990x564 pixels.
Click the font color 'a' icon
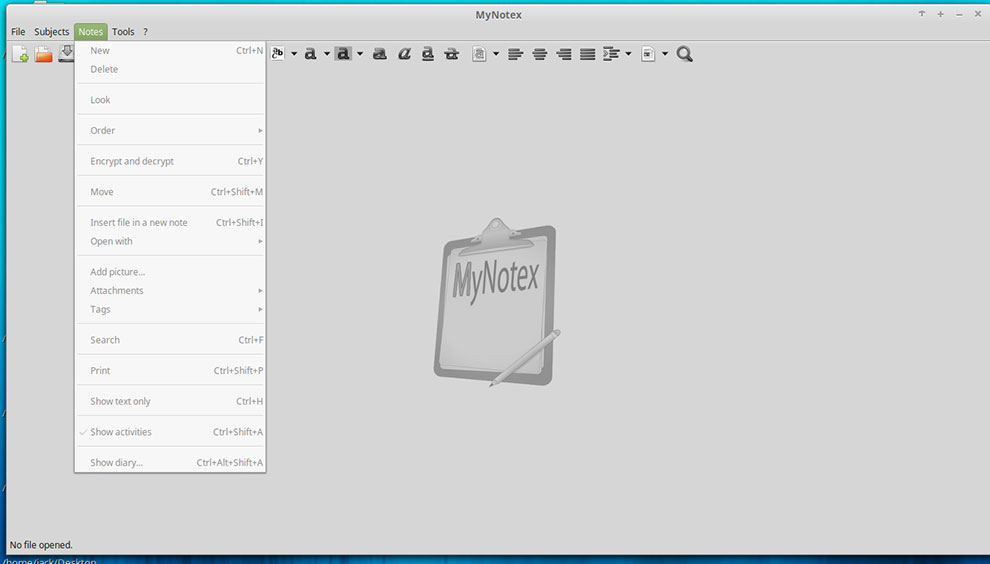(x=310, y=54)
